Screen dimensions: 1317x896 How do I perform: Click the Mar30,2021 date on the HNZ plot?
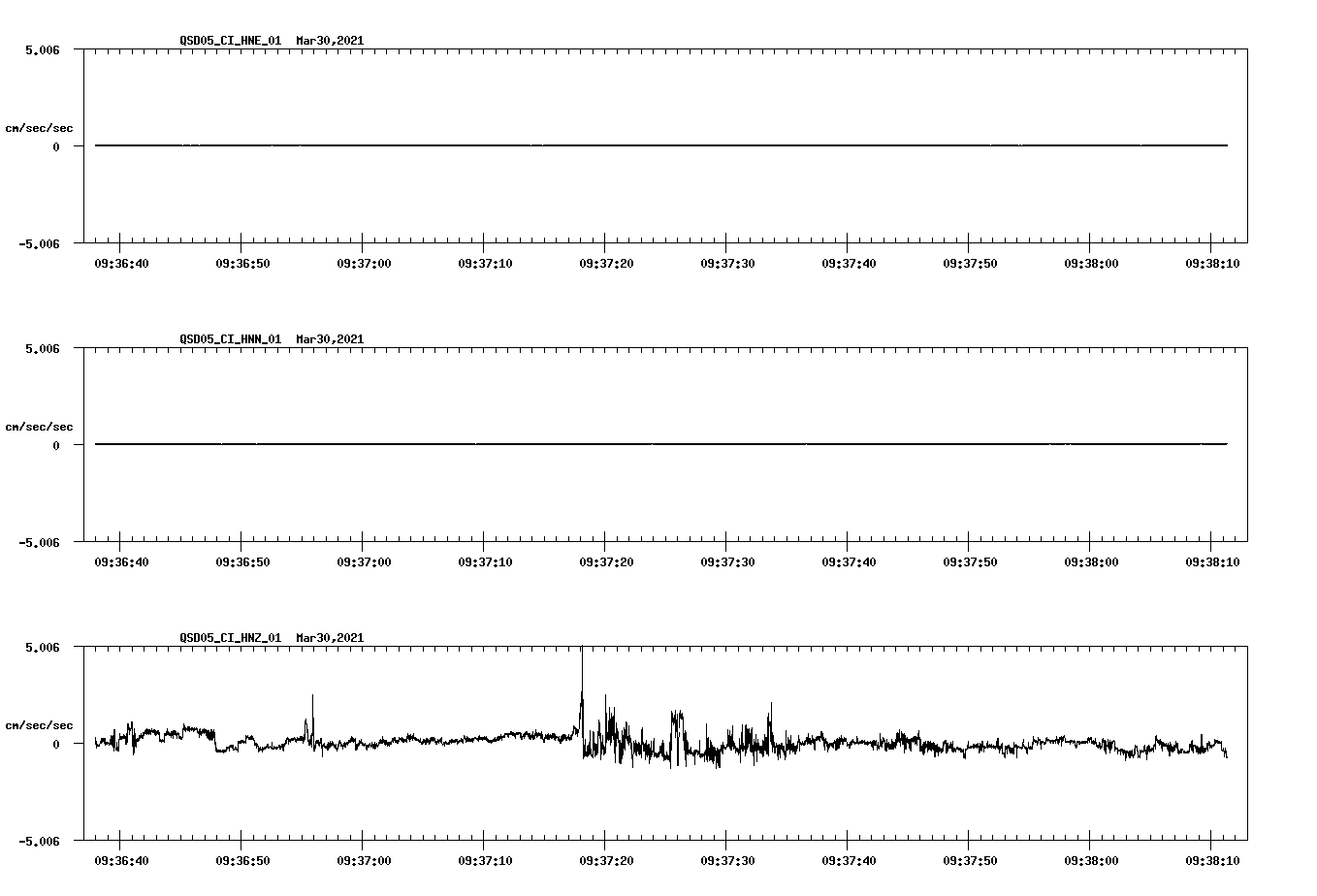330,639
